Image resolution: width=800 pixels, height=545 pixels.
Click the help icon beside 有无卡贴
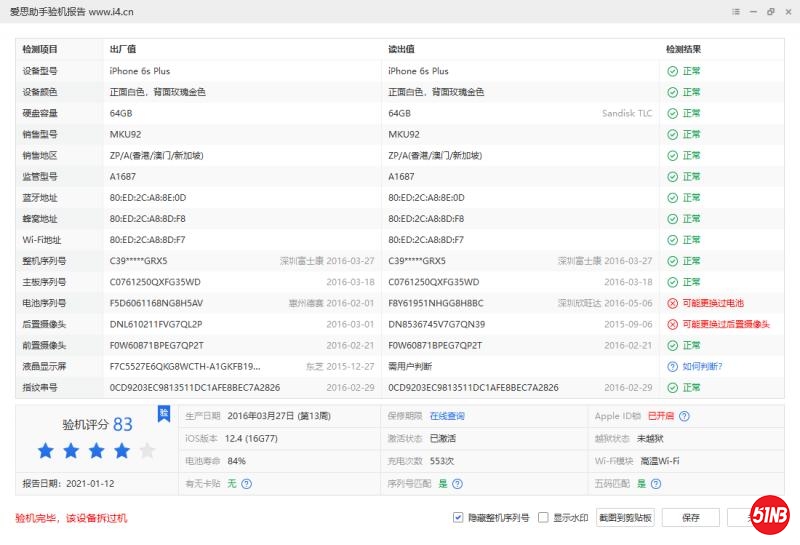point(246,484)
